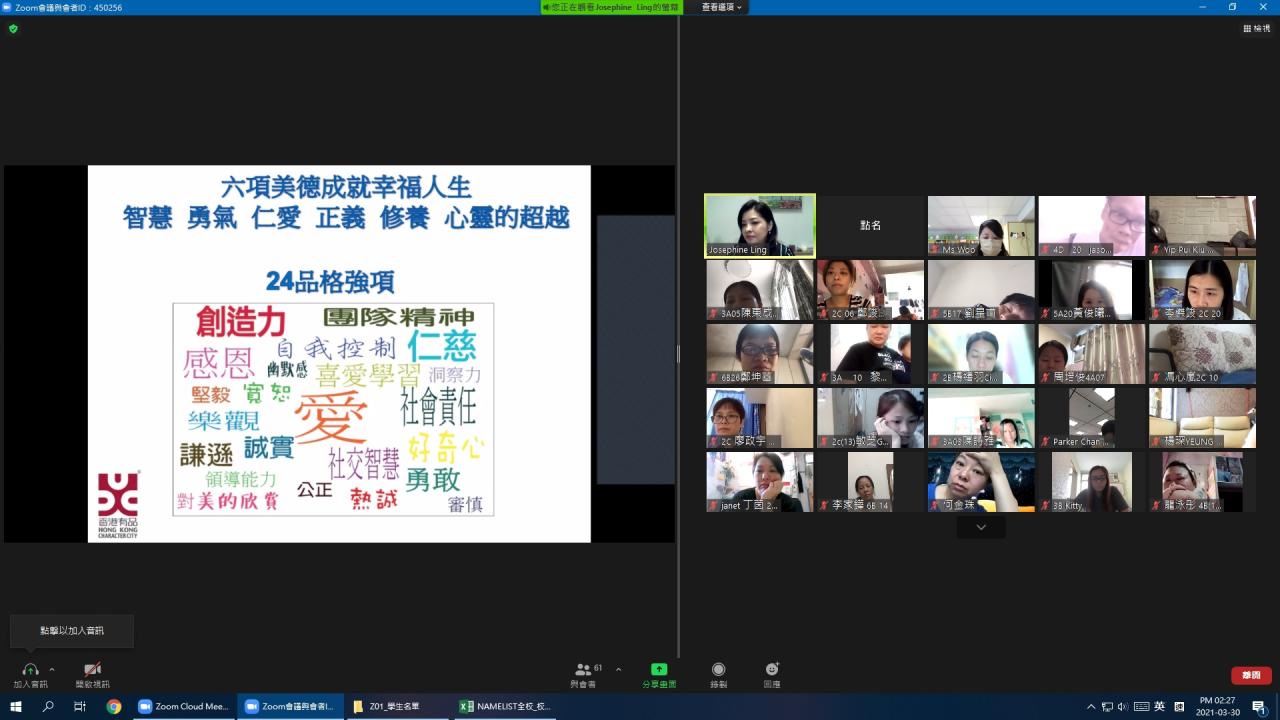Image resolution: width=1280 pixels, height=720 pixels.
Task: Open the view options dropdown at top
Action: tap(724, 7)
